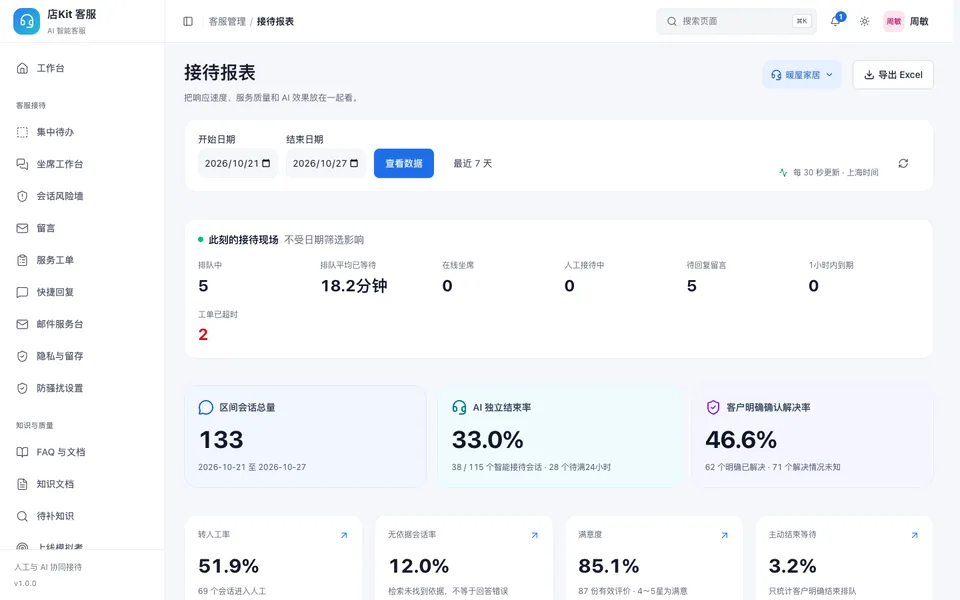This screenshot has height=600, width=960.
Task: Click the 此刻的接待现场 heading
Action: (x=244, y=240)
